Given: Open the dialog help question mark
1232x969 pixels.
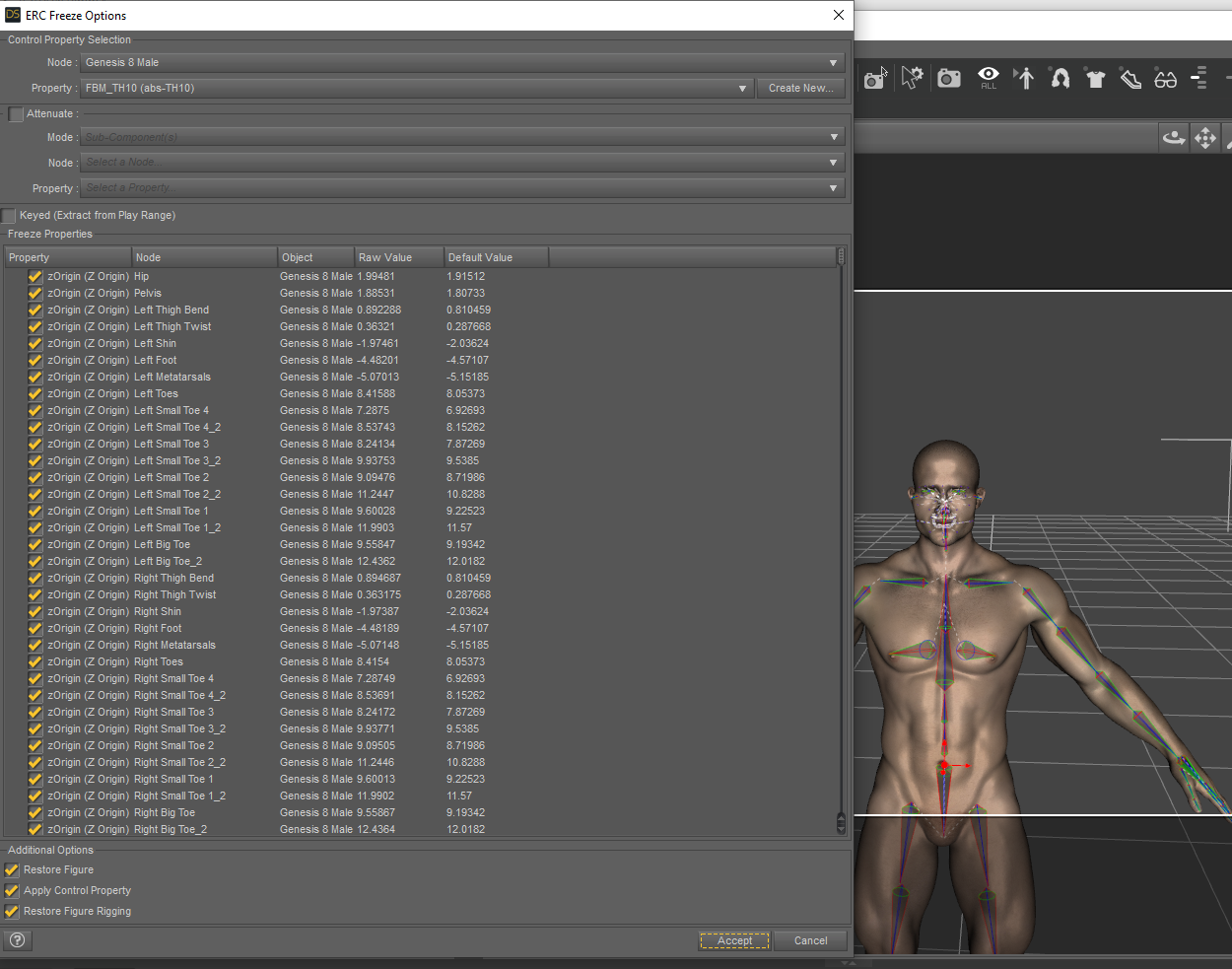Looking at the screenshot, I should coord(17,940).
